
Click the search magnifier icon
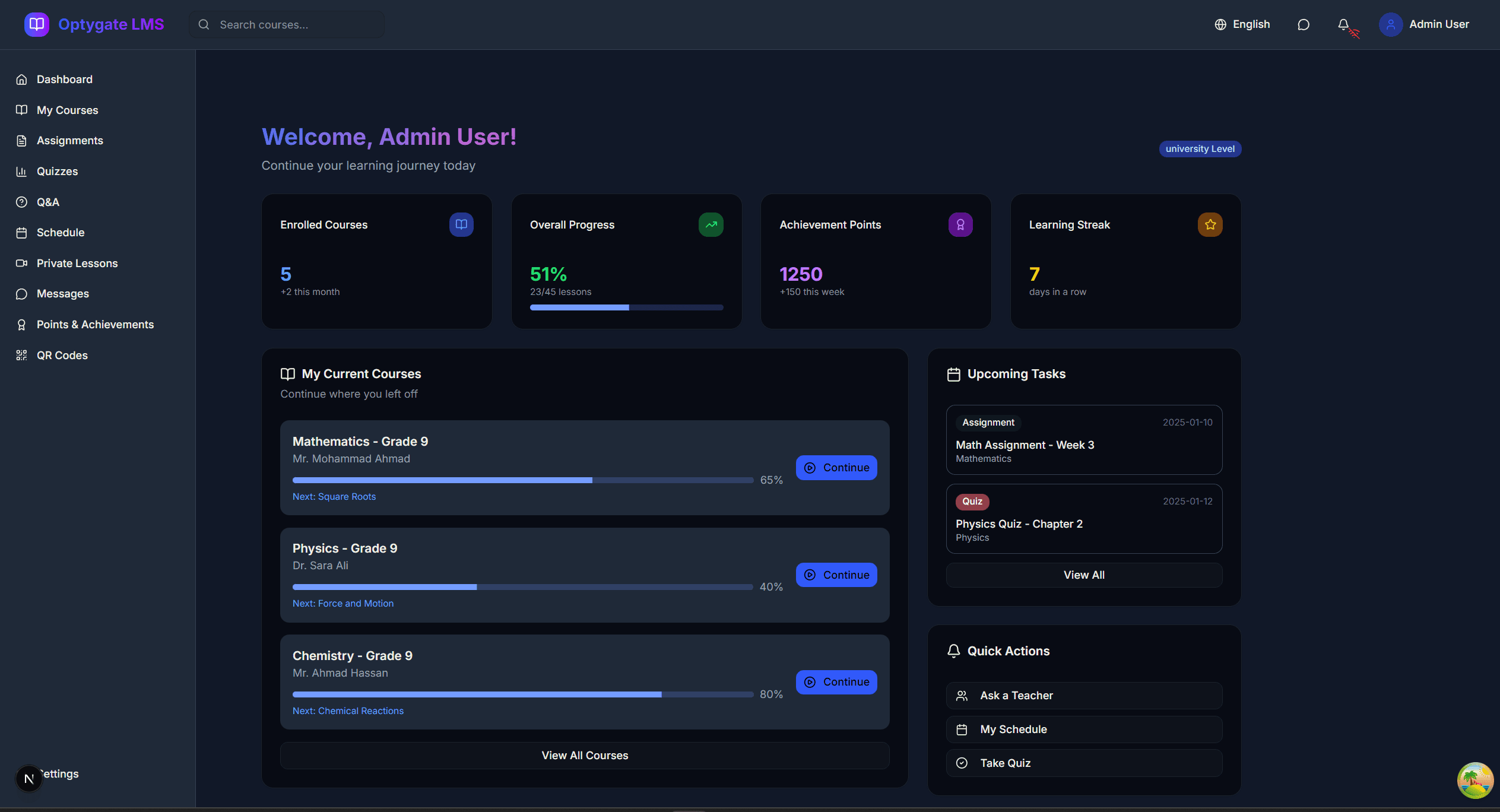click(204, 24)
